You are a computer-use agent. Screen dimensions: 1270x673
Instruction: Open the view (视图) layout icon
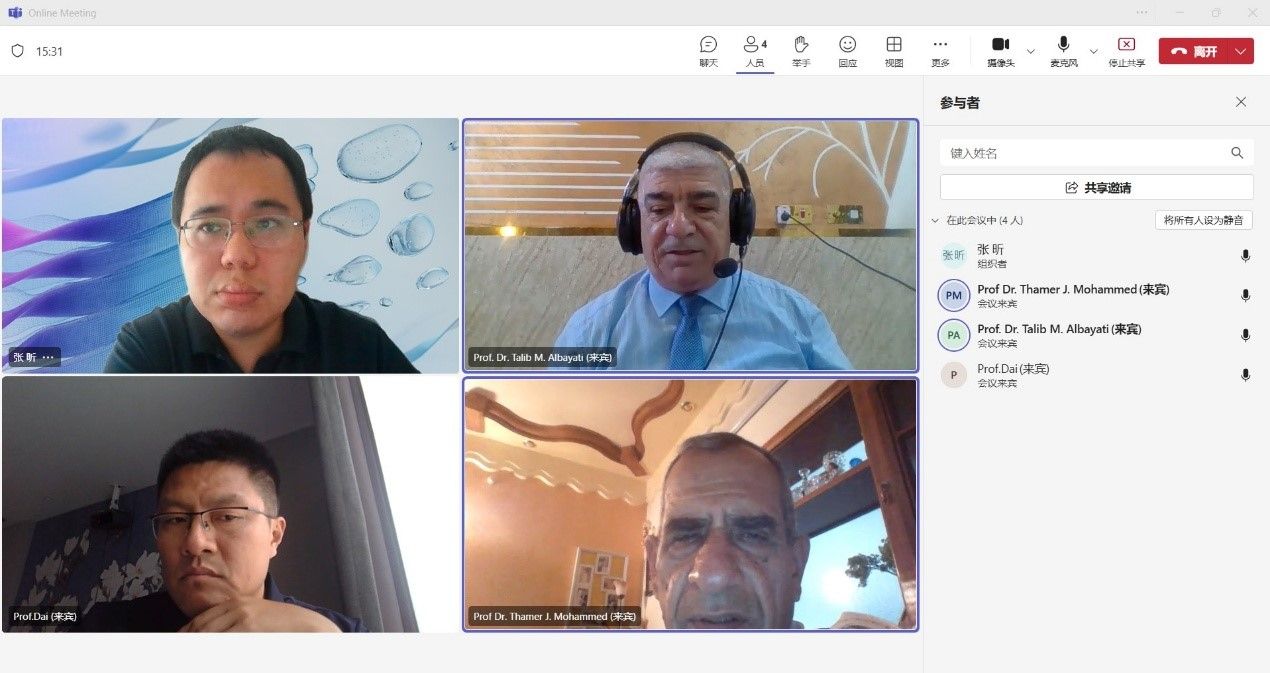[894, 45]
